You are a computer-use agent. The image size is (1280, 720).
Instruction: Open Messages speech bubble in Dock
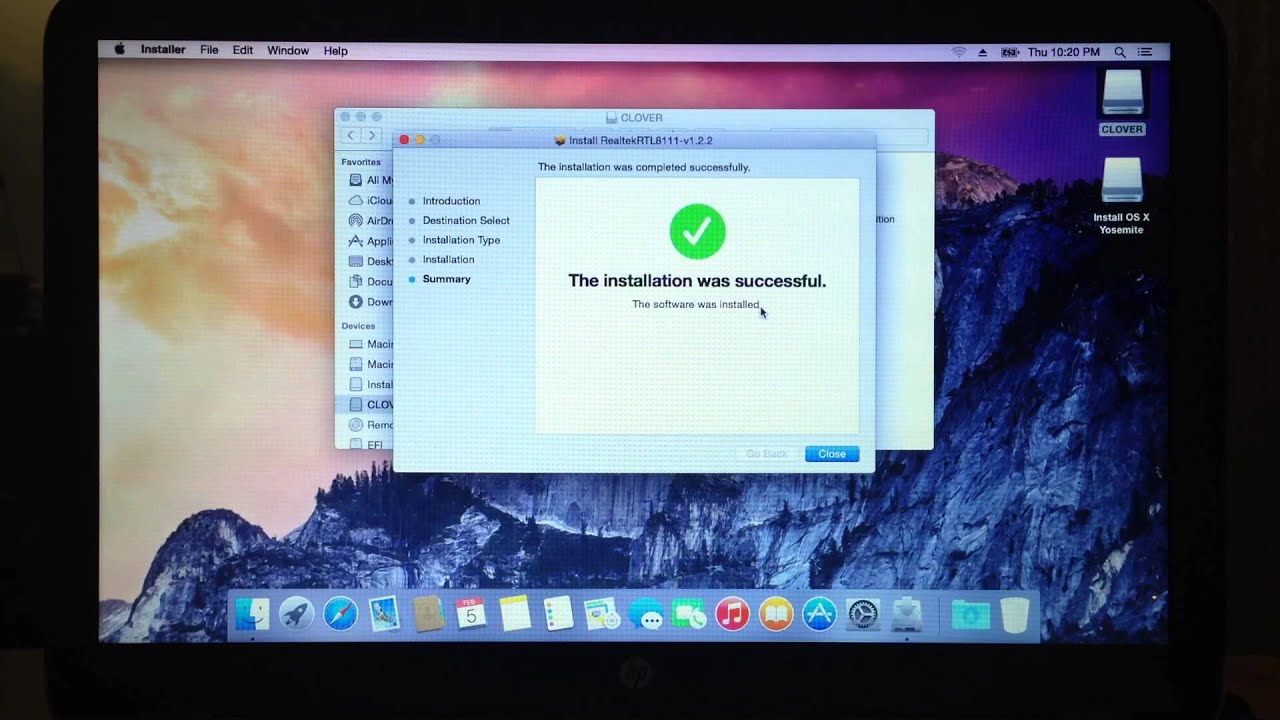(x=646, y=614)
